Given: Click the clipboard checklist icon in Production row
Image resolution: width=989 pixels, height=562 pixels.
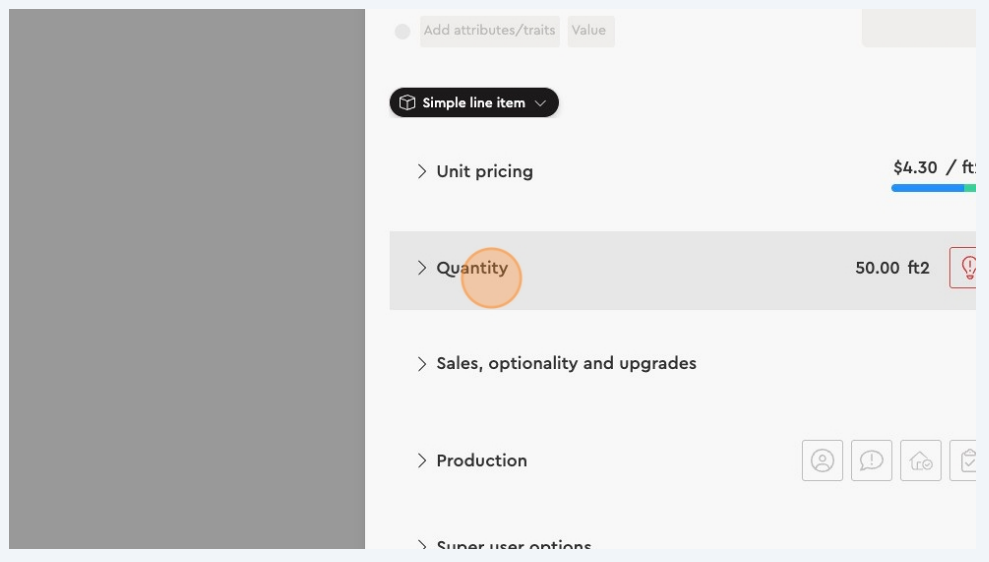Looking at the screenshot, I should click(x=965, y=460).
